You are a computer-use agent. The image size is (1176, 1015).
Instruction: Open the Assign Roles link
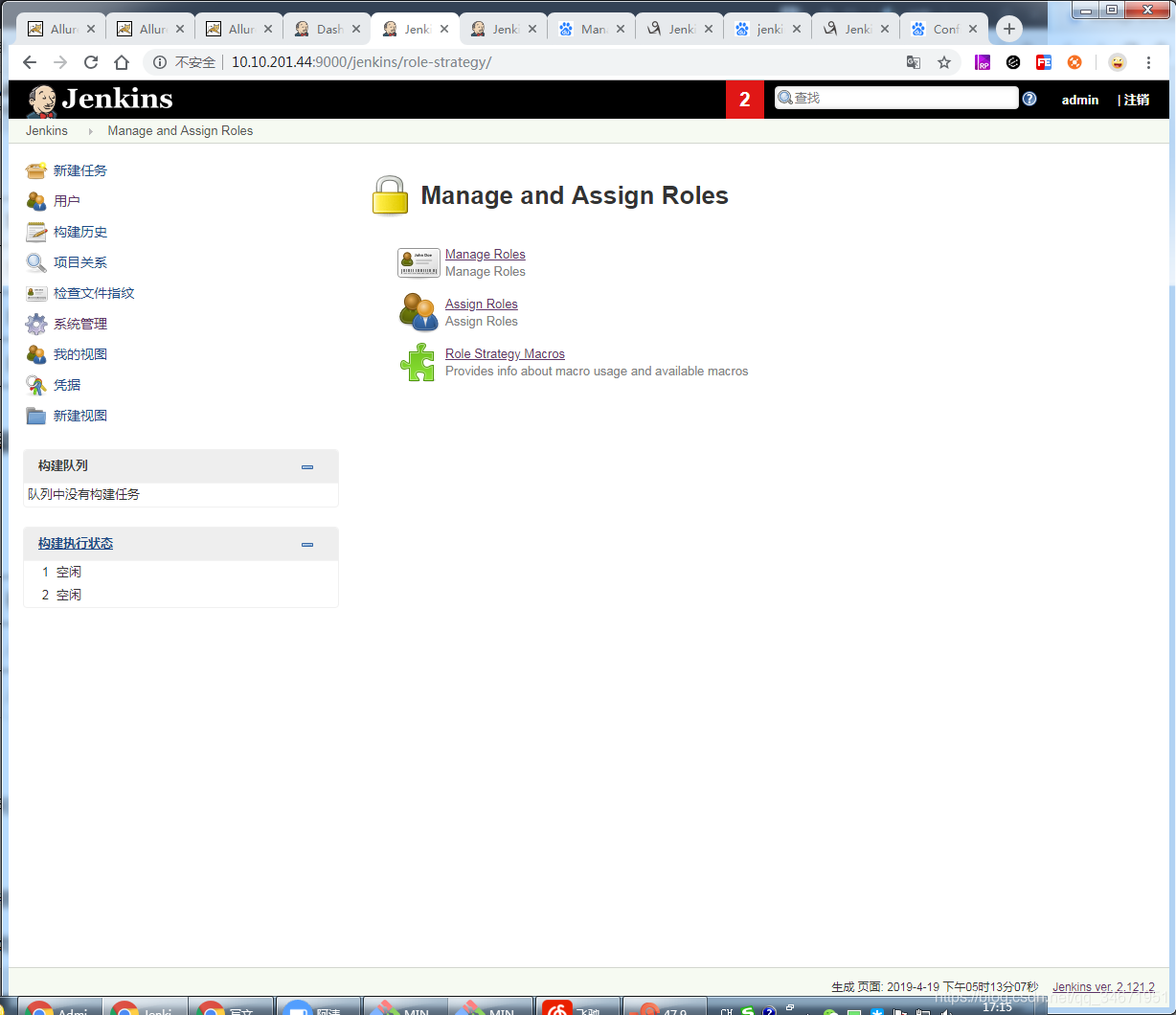482,304
